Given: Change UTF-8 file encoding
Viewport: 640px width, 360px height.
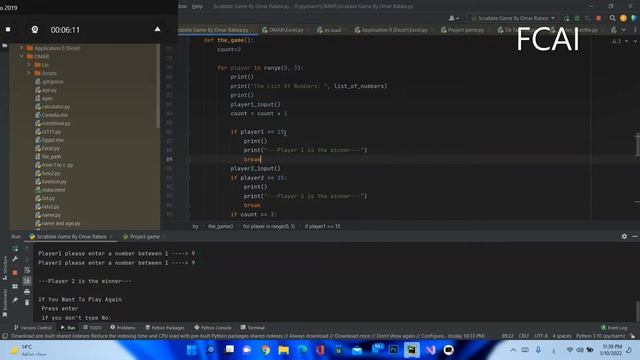Looking at the screenshot, I should tap(541, 336).
